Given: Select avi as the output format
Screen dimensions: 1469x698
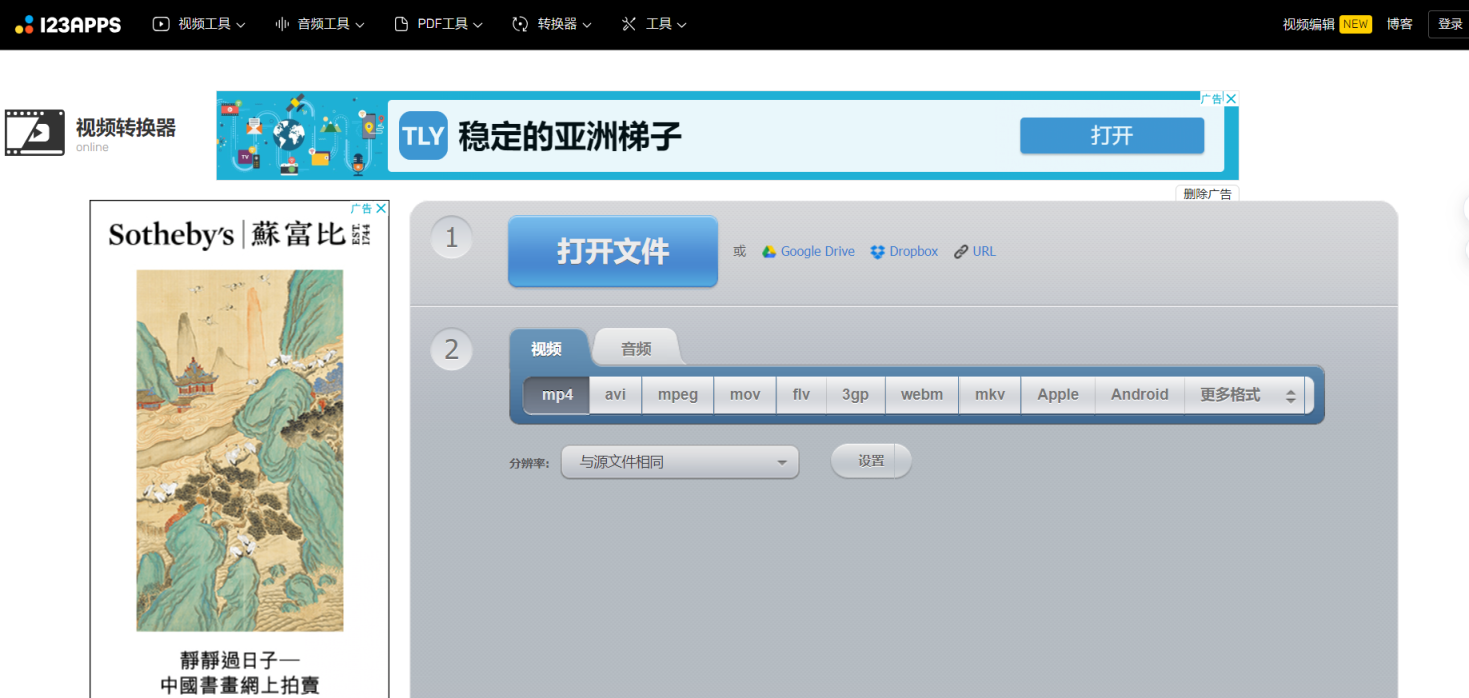Looking at the screenshot, I should 614,394.
